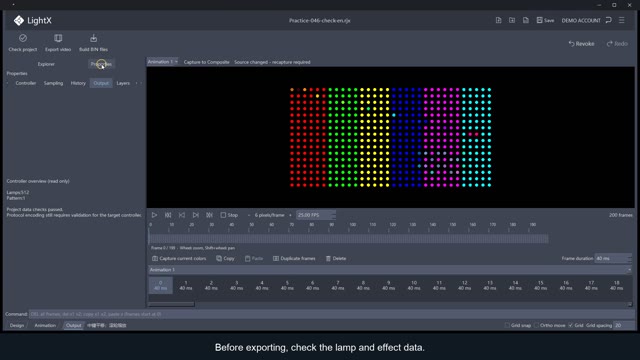Toggle the Grid snap checkbox

tap(507, 325)
